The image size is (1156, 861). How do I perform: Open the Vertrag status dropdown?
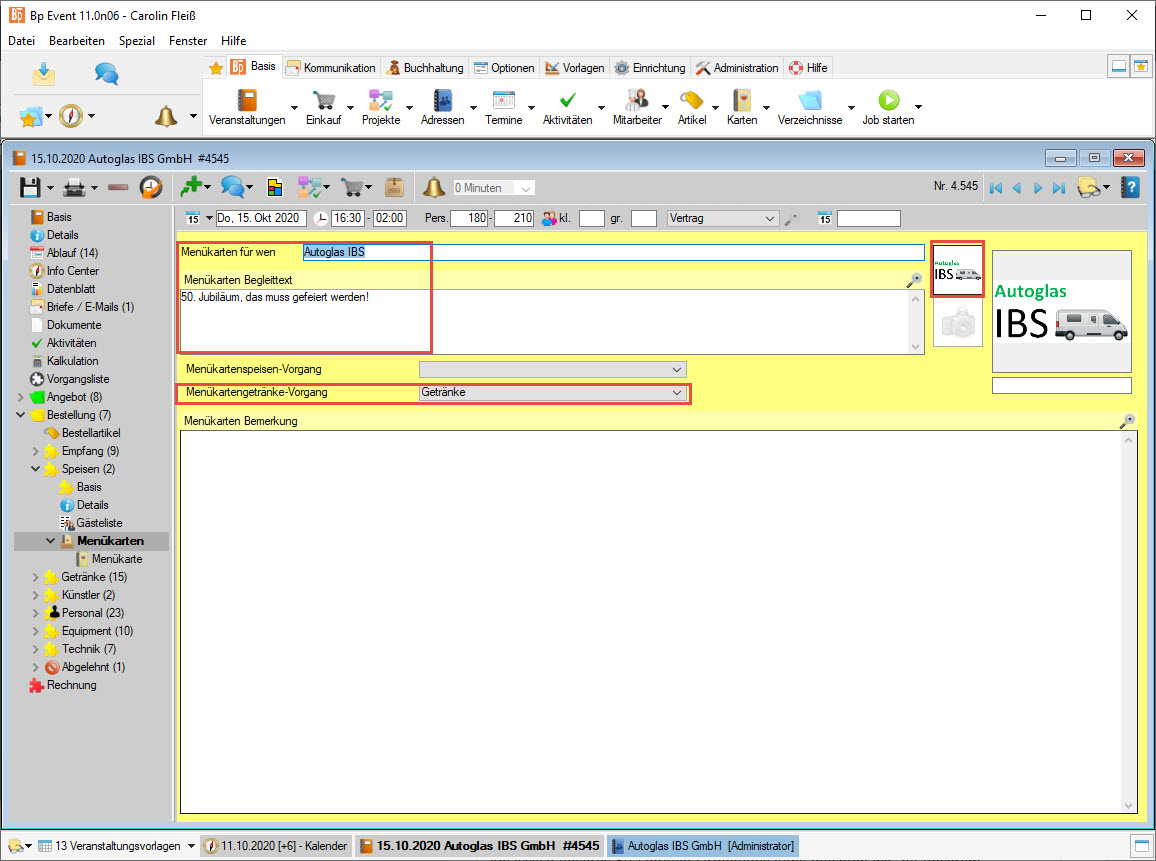(x=769, y=219)
